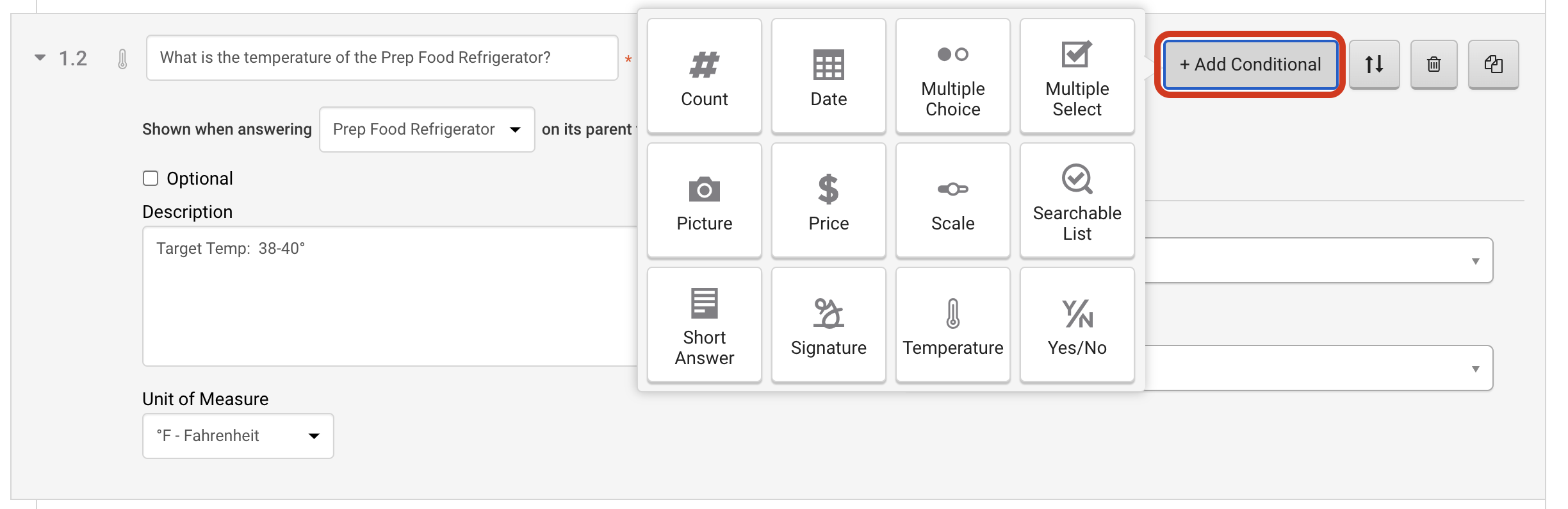This screenshot has height=509, width=1568.
Task: Click the duplicate question icon
Action: (x=1493, y=64)
